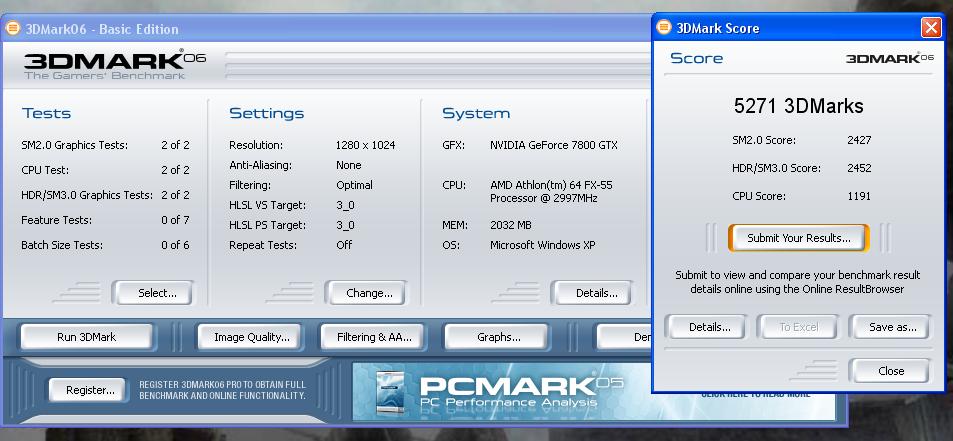Click the Feature Tests count 0 of 7
The image size is (953, 441).
coord(175,220)
